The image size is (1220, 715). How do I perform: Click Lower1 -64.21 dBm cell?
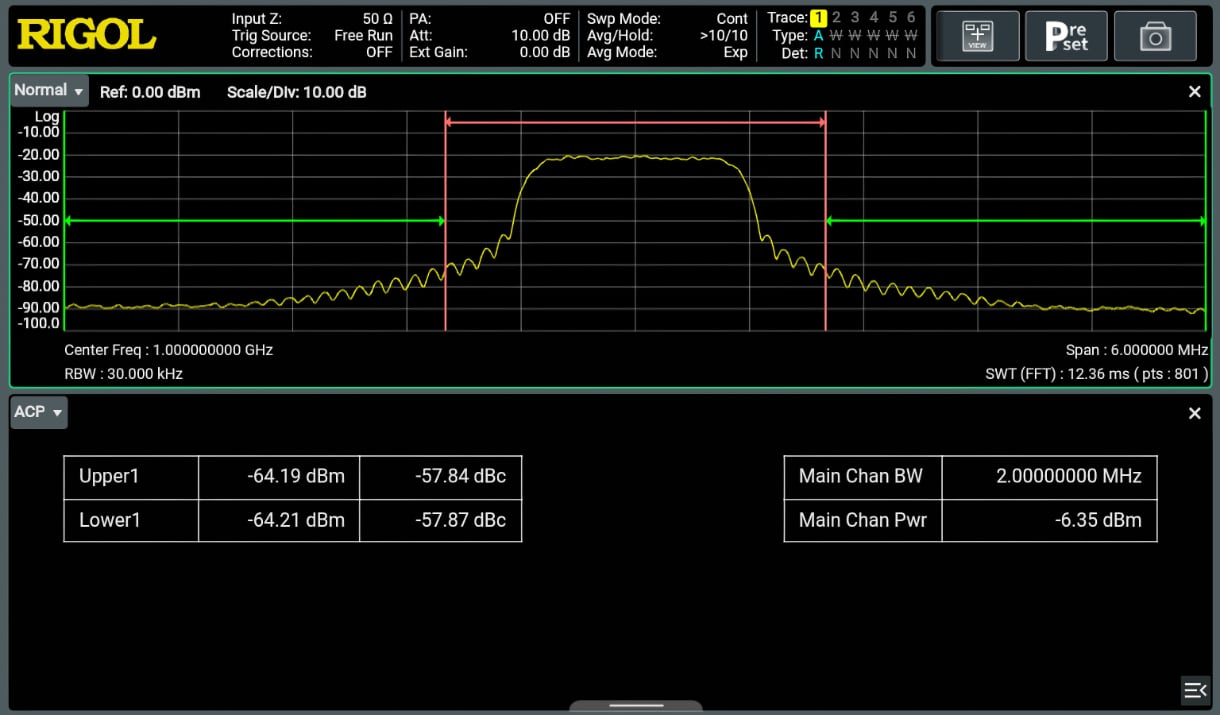click(279, 520)
